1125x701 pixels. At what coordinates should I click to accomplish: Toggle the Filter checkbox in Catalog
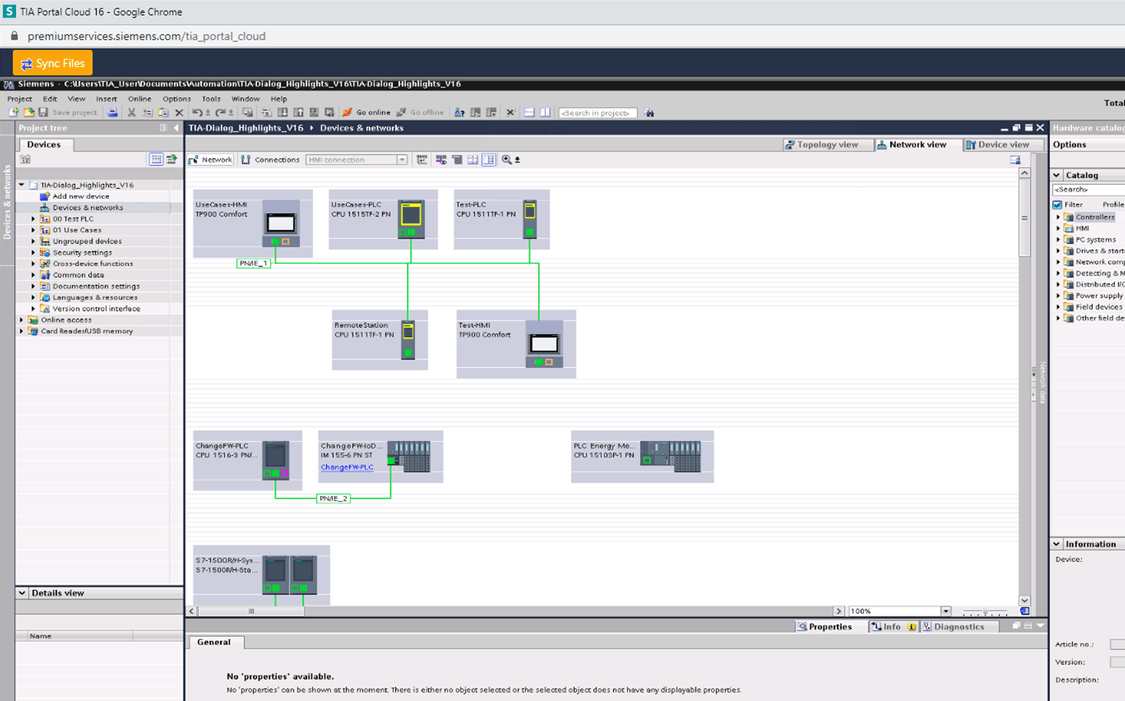(1057, 204)
